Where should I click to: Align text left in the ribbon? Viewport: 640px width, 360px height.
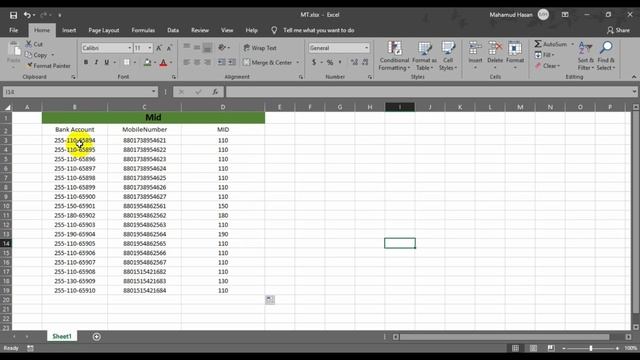point(187,62)
